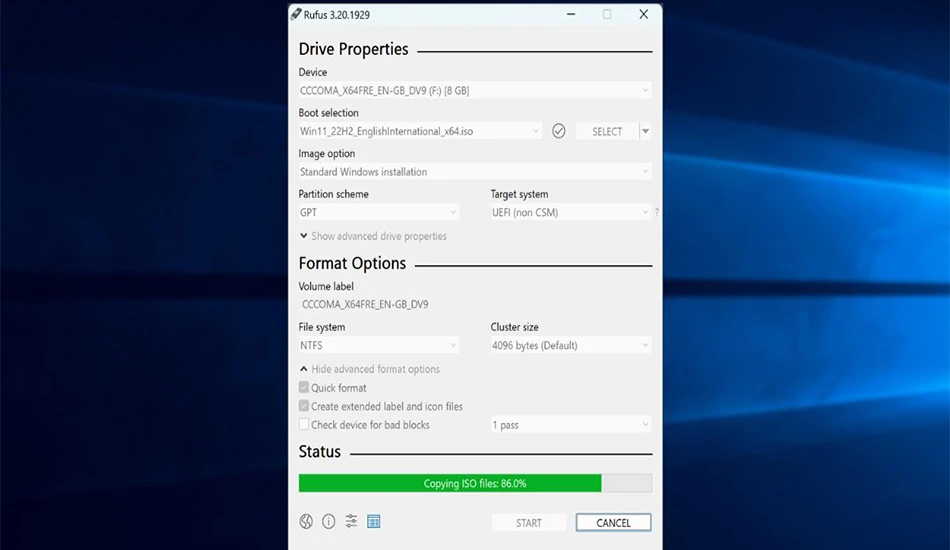Toggle Create extended label and icon files
The width and height of the screenshot is (950, 550).
304,406
